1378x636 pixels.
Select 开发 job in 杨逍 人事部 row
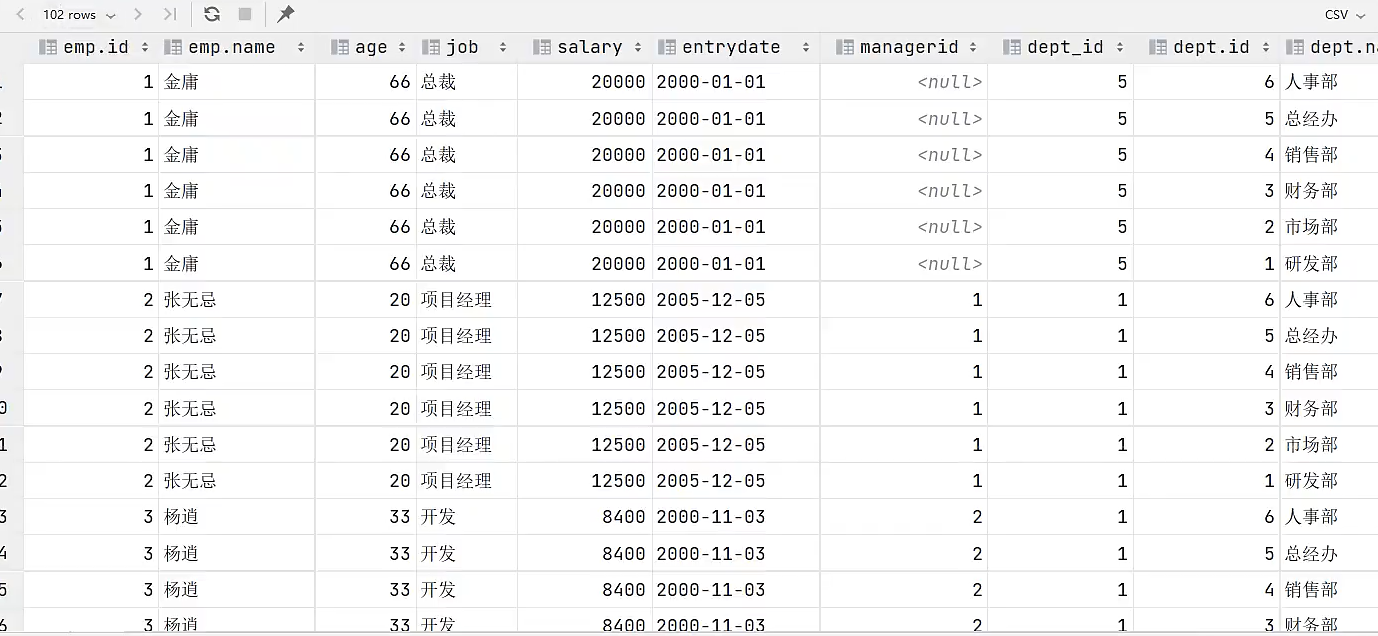pos(467,517)
